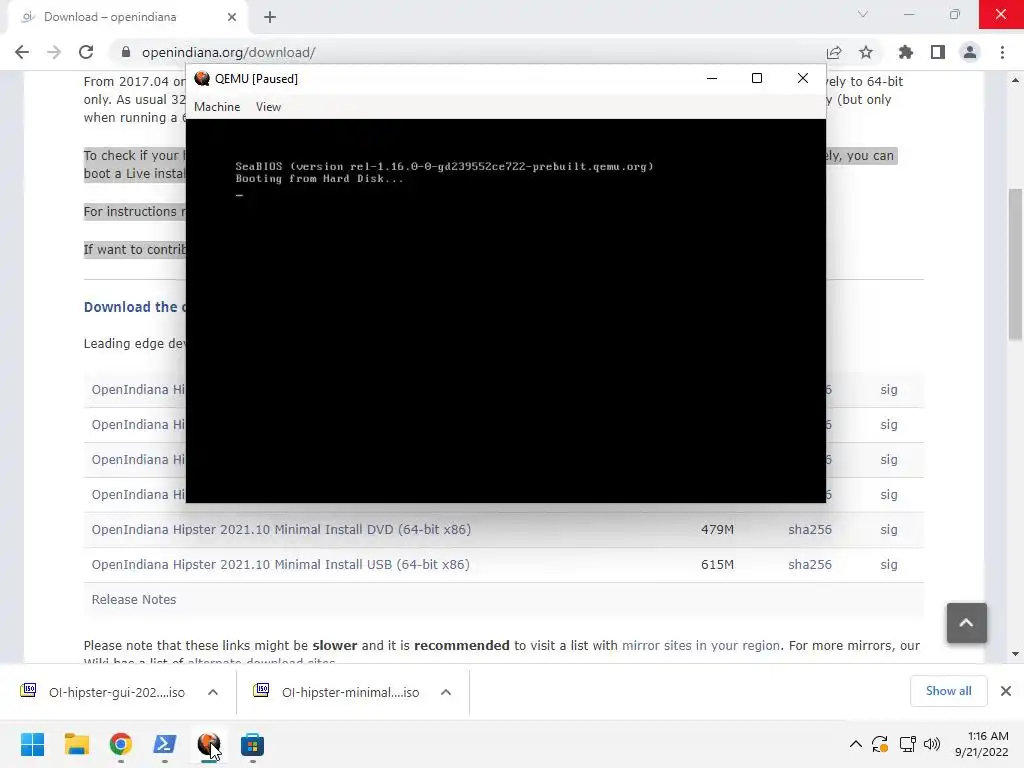This screenshot has height=768, width=1024.
Task: Open network status tray icon
Action: coord(907,744)
